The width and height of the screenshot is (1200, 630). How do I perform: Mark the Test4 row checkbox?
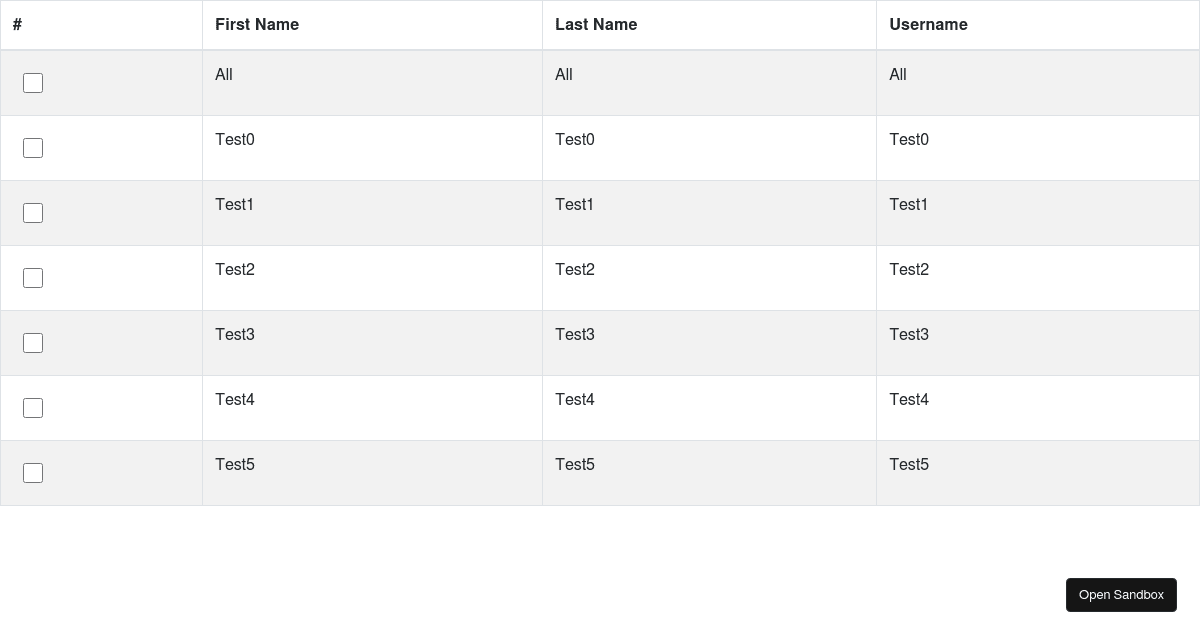(x=33, y=408)
